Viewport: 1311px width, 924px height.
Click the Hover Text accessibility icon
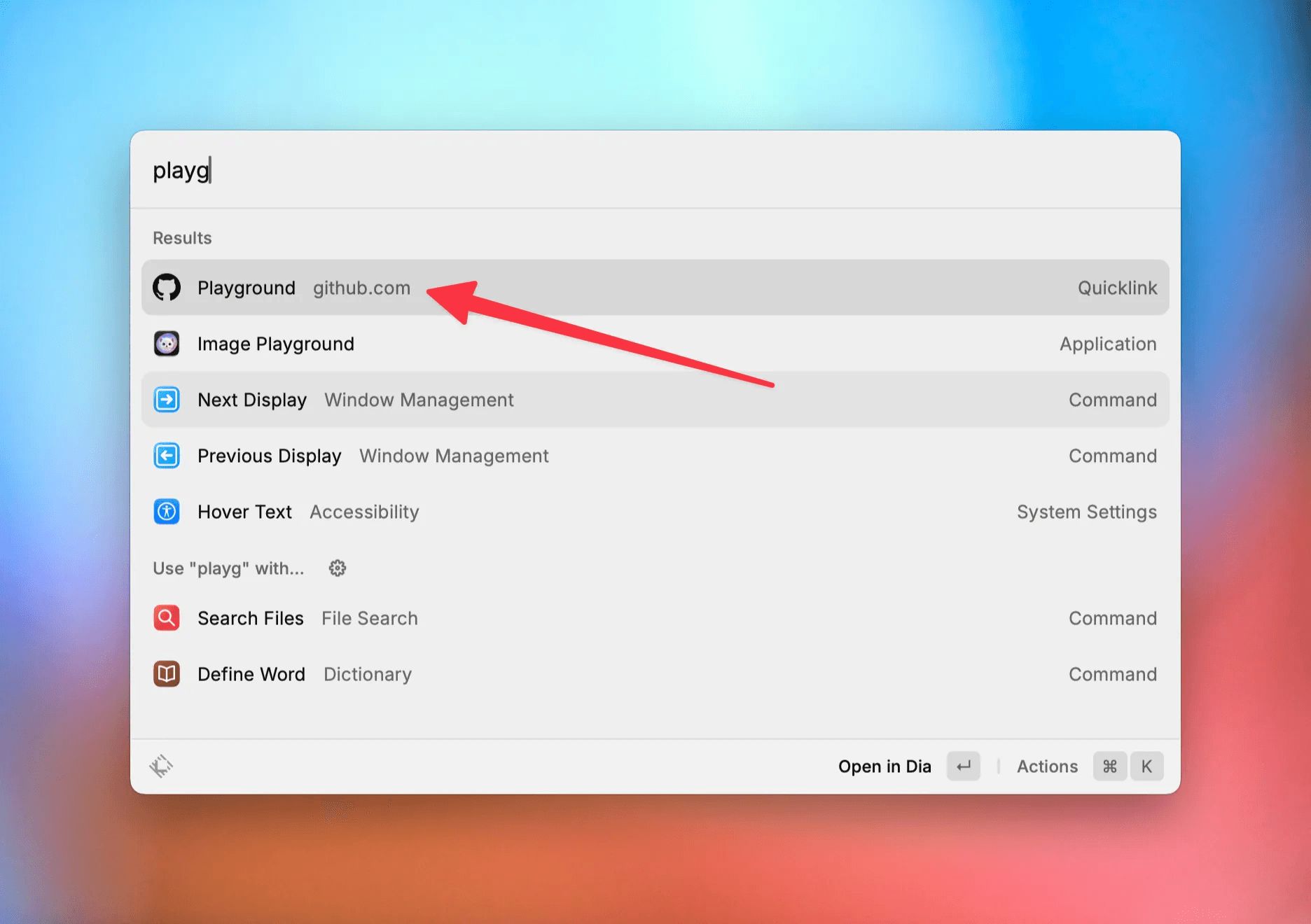[x=167, y=512]
